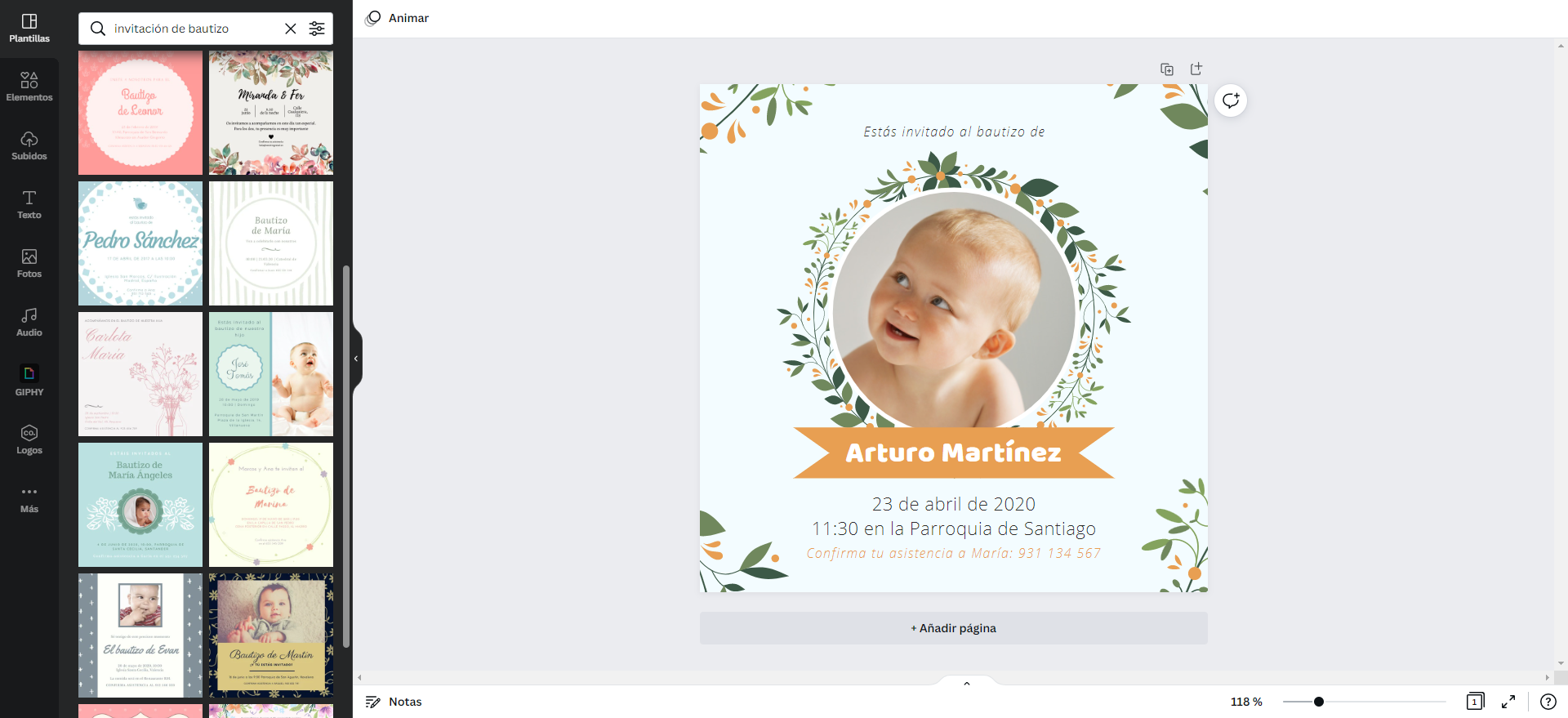The width and height of the screenshot is (1568, 718).
Task: Clear the template search text
Action: pos(290,29)
